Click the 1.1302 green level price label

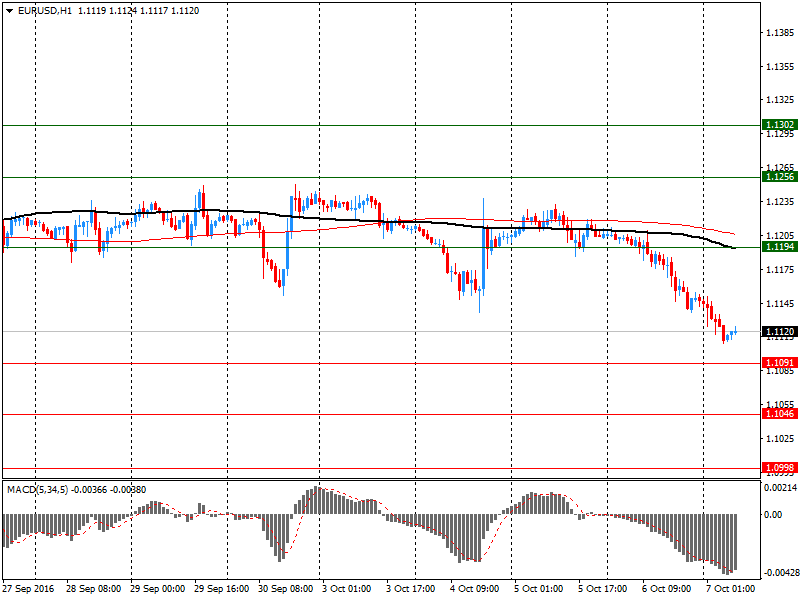(x=780, y=125)
